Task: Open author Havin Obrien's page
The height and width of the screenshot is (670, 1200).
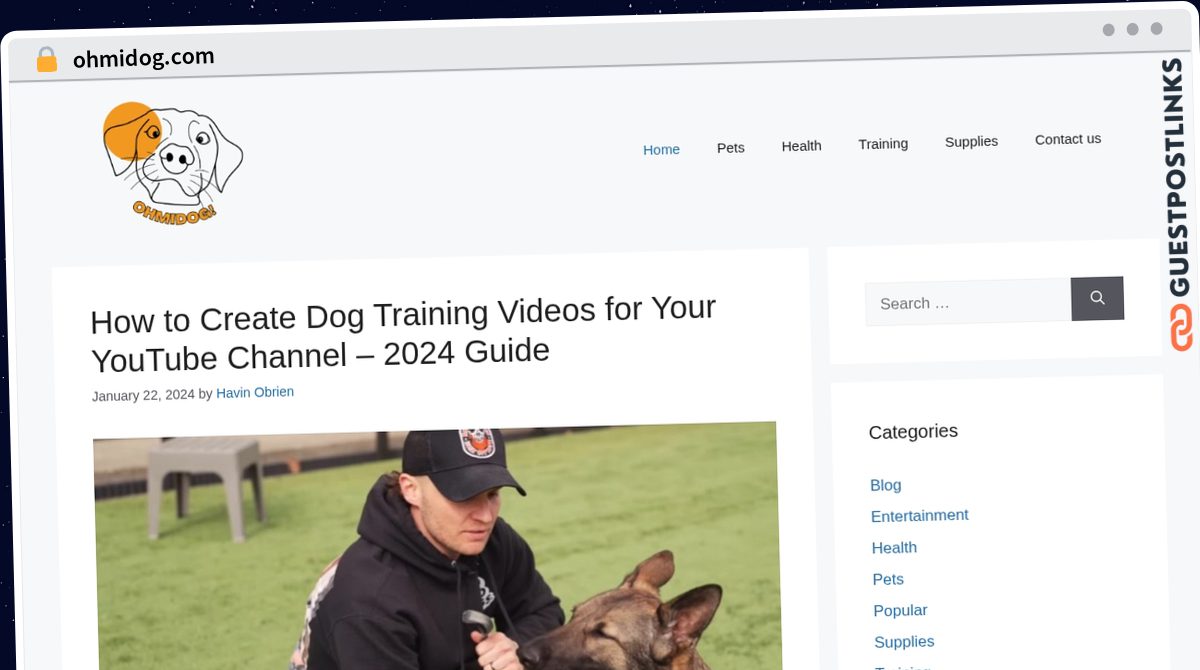Action: point(255,392)
